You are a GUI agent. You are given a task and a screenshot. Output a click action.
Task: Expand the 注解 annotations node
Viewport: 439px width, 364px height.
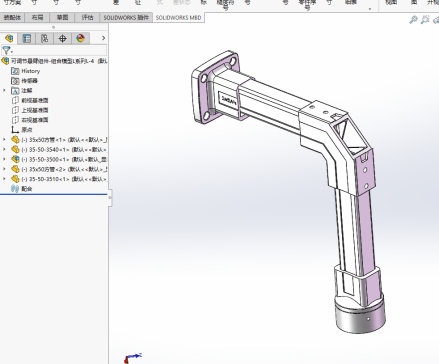point(4,90)
